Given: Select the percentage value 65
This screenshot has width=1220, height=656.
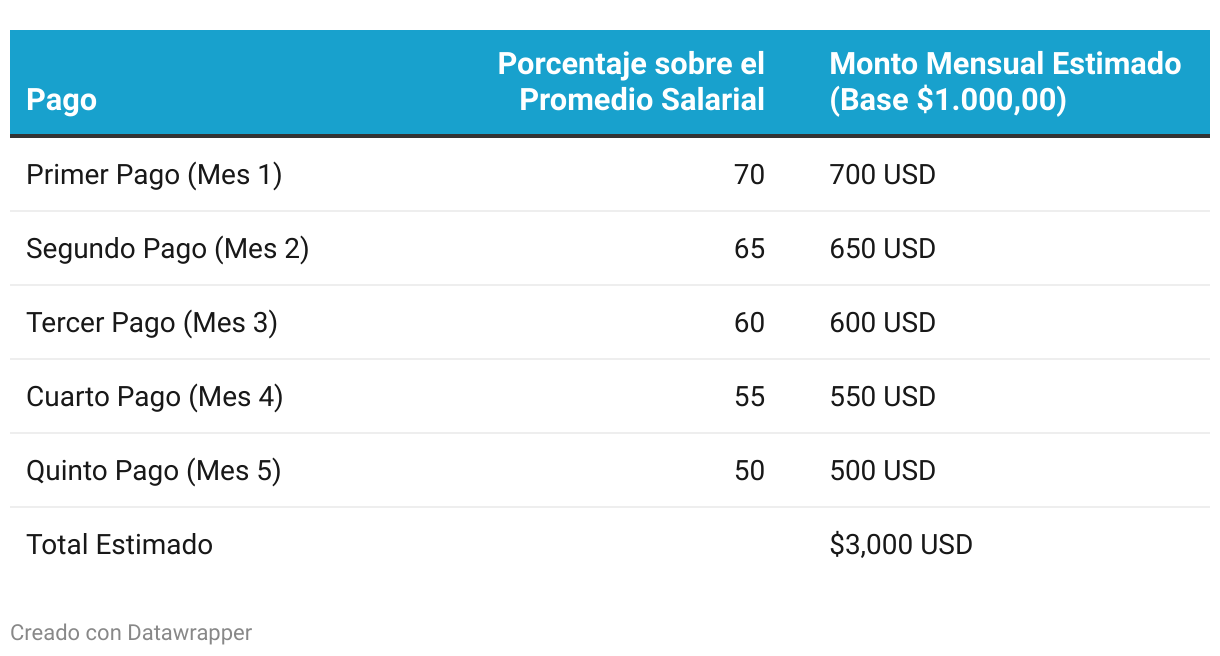Looking at the screenshot, I should tap(750, 249).
